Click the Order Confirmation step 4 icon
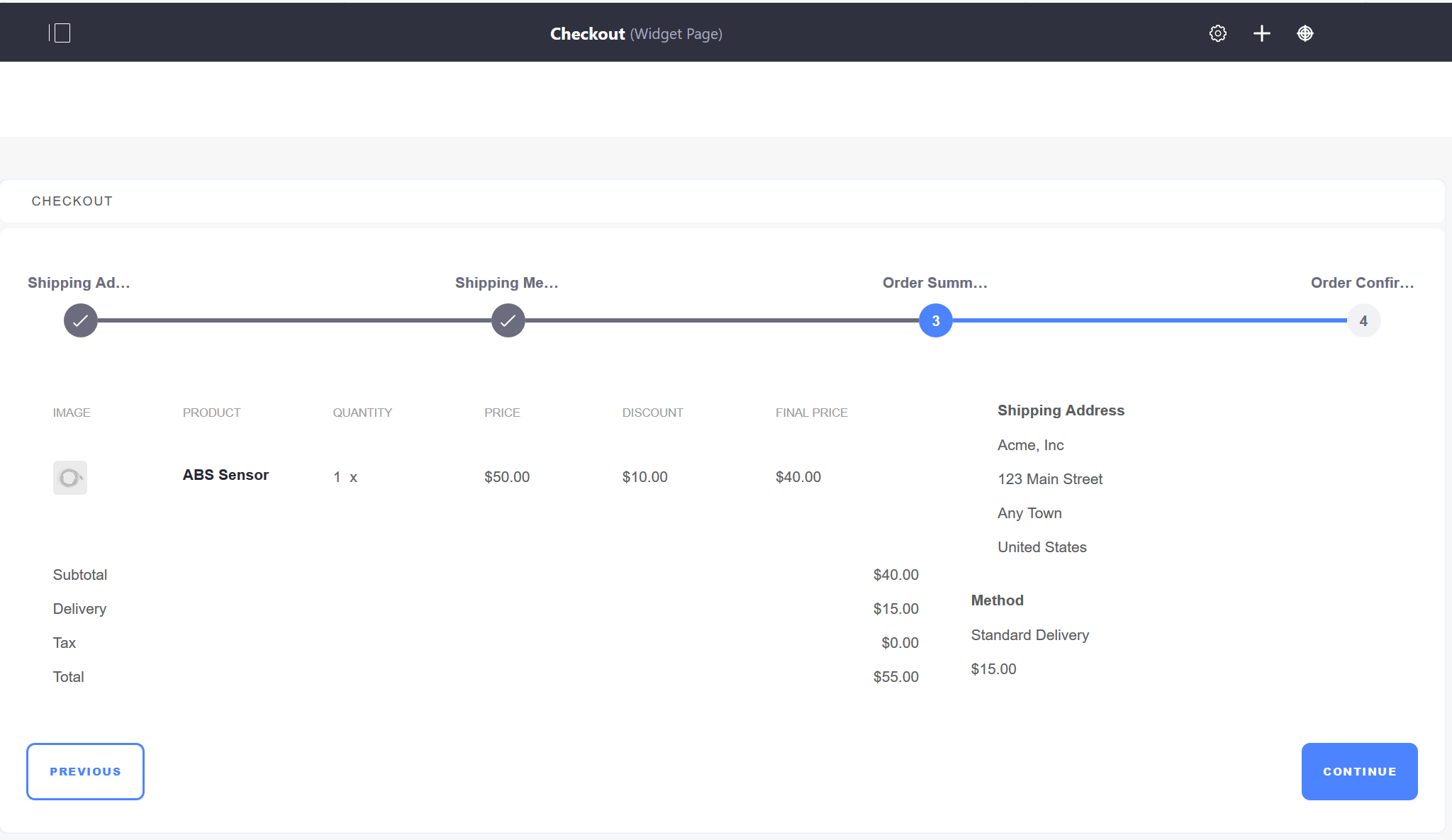Image resolution: width=1452 pixels, height=840 pixels. pos(1363,320)
